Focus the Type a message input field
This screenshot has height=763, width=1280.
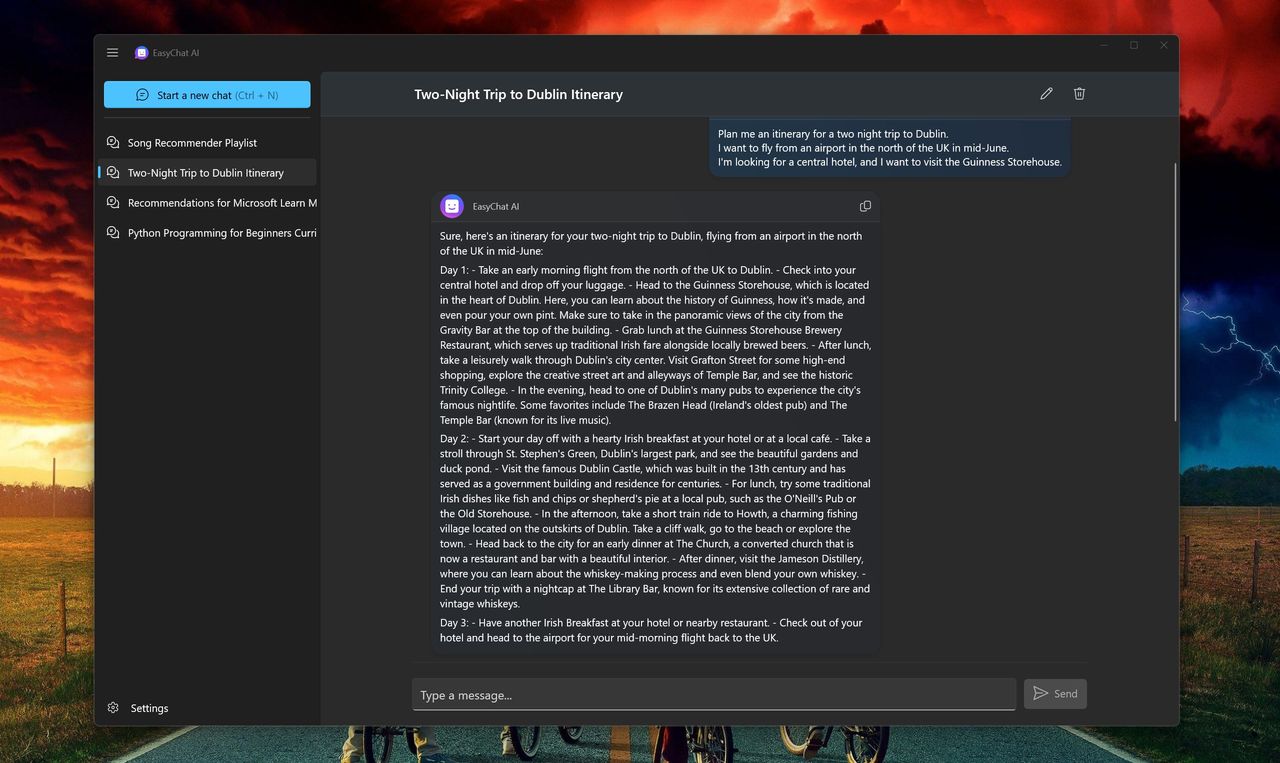(714, 695)
